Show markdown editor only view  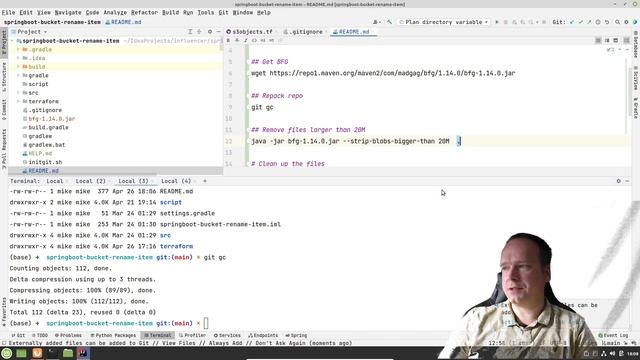coord(598,40)
